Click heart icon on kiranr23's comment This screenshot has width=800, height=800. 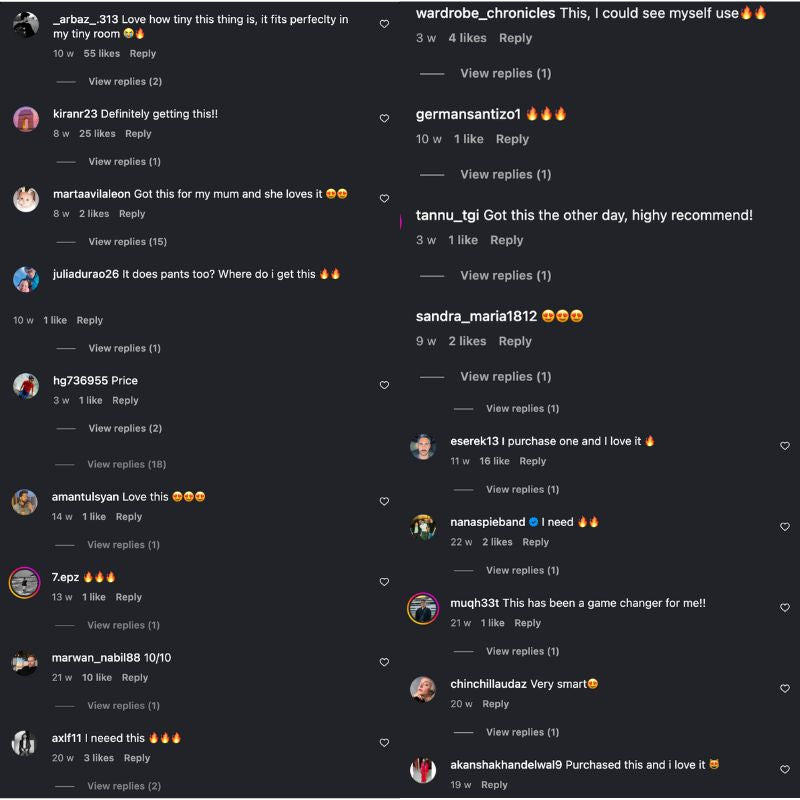pyautogui.click(x=384, y=118)
